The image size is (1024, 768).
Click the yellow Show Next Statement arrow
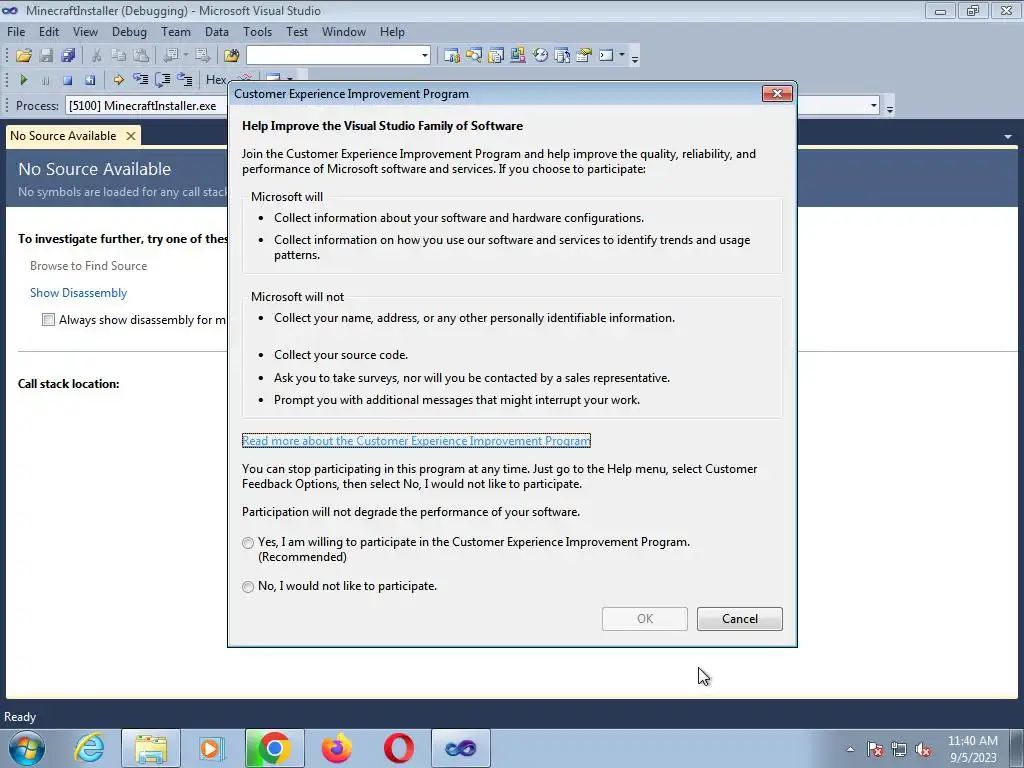point(118,80)
